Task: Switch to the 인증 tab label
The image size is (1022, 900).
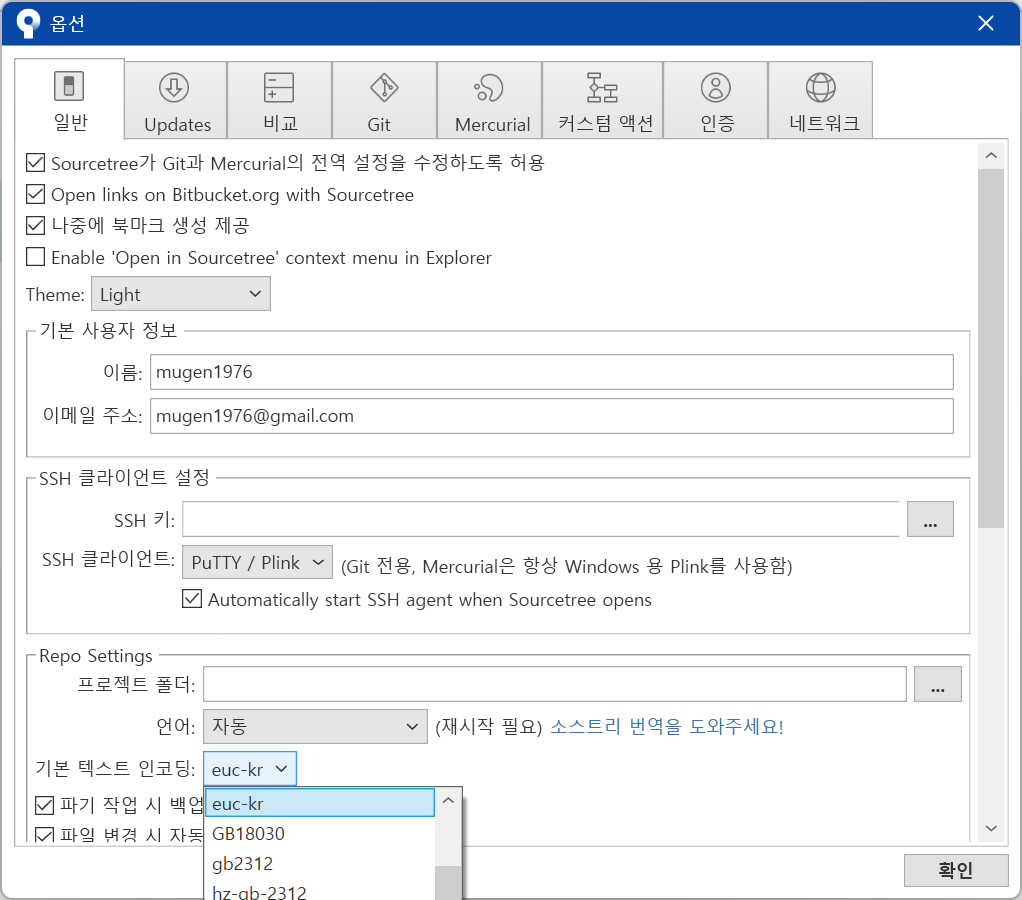Action: tap(718, 123)
